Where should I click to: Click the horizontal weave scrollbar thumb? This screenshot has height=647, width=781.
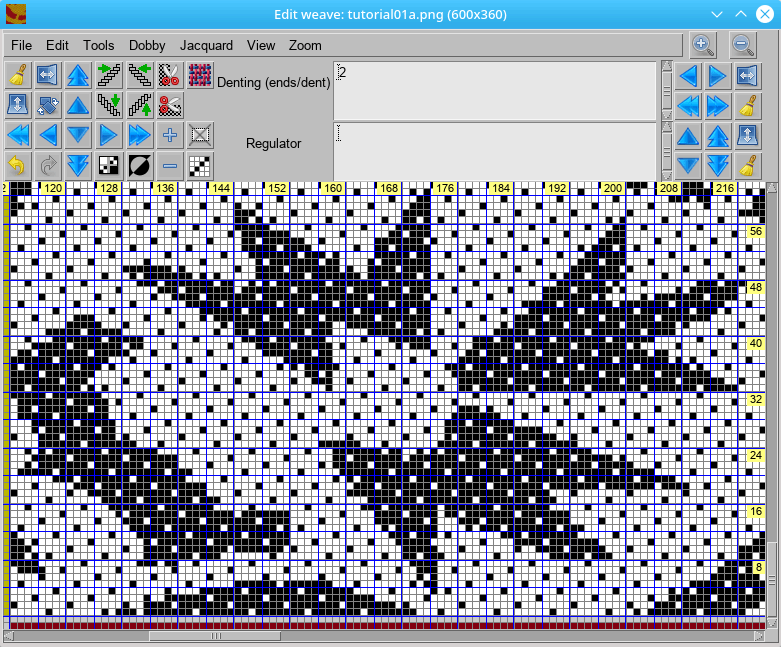(x=215, y=636)
